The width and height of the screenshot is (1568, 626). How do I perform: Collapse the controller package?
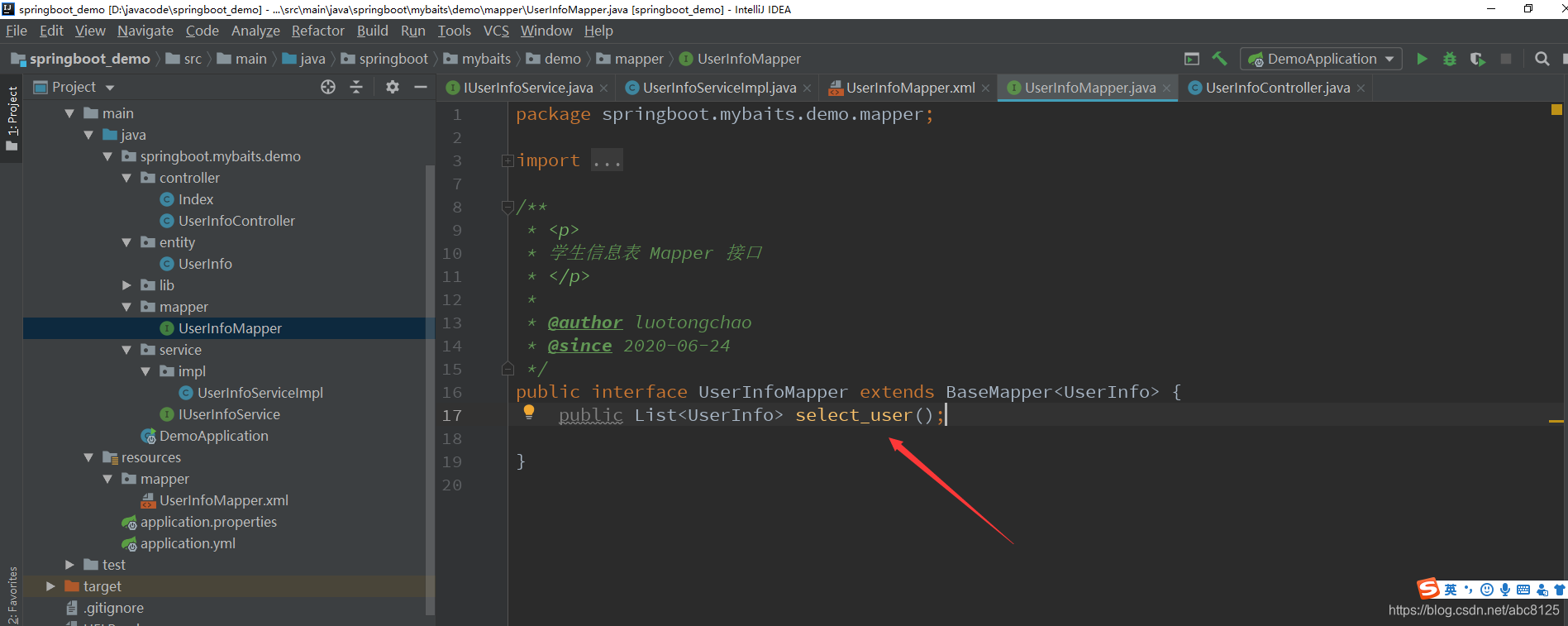[126, 178]
